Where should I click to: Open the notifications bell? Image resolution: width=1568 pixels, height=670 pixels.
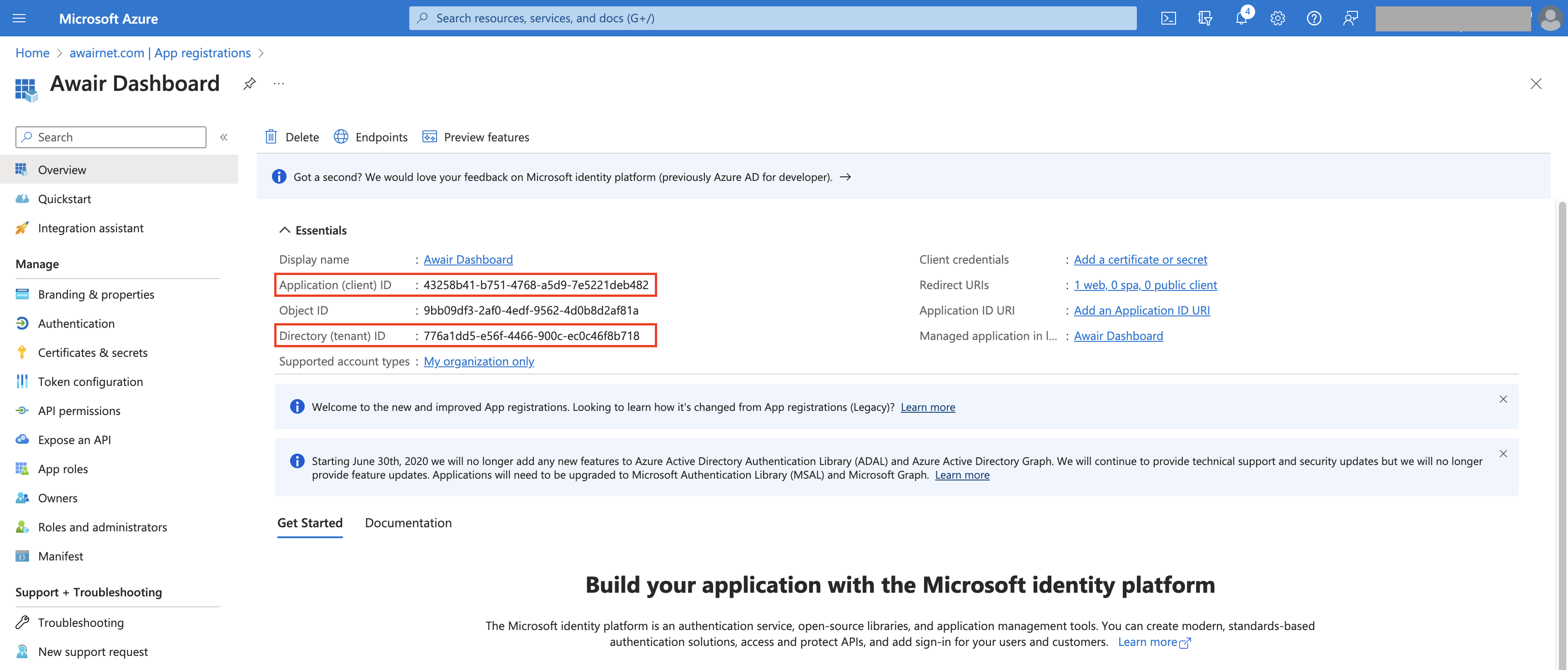1241,18
